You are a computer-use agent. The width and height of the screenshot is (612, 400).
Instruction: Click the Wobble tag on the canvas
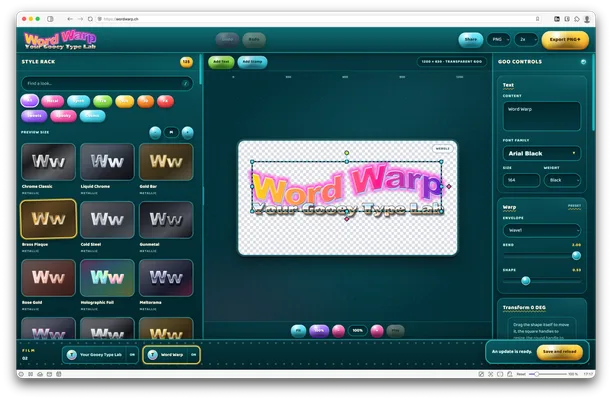coord(442,149)
